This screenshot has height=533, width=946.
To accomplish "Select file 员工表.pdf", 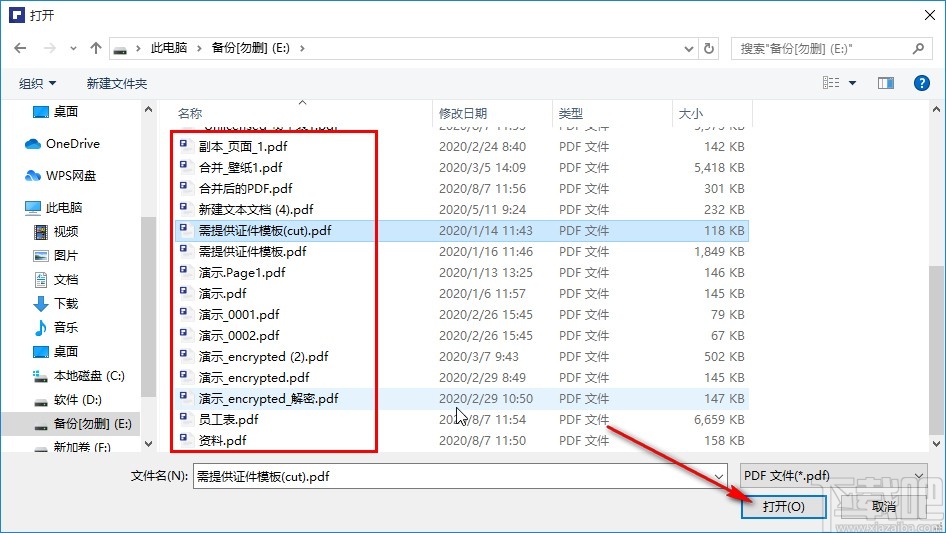I will pos(229,420).
